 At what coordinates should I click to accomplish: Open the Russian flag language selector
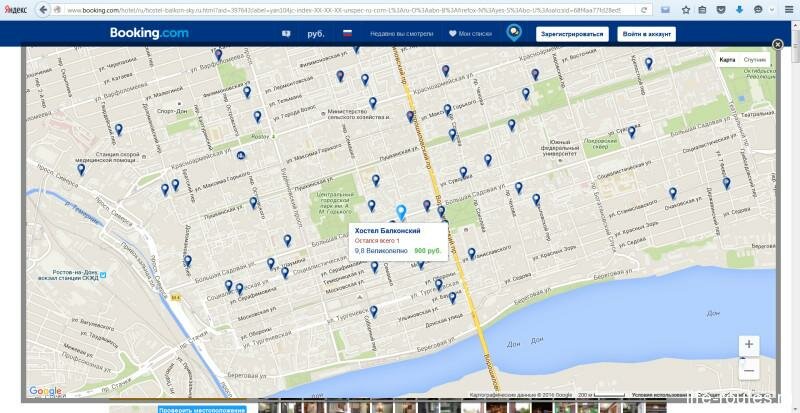point(348,33)
